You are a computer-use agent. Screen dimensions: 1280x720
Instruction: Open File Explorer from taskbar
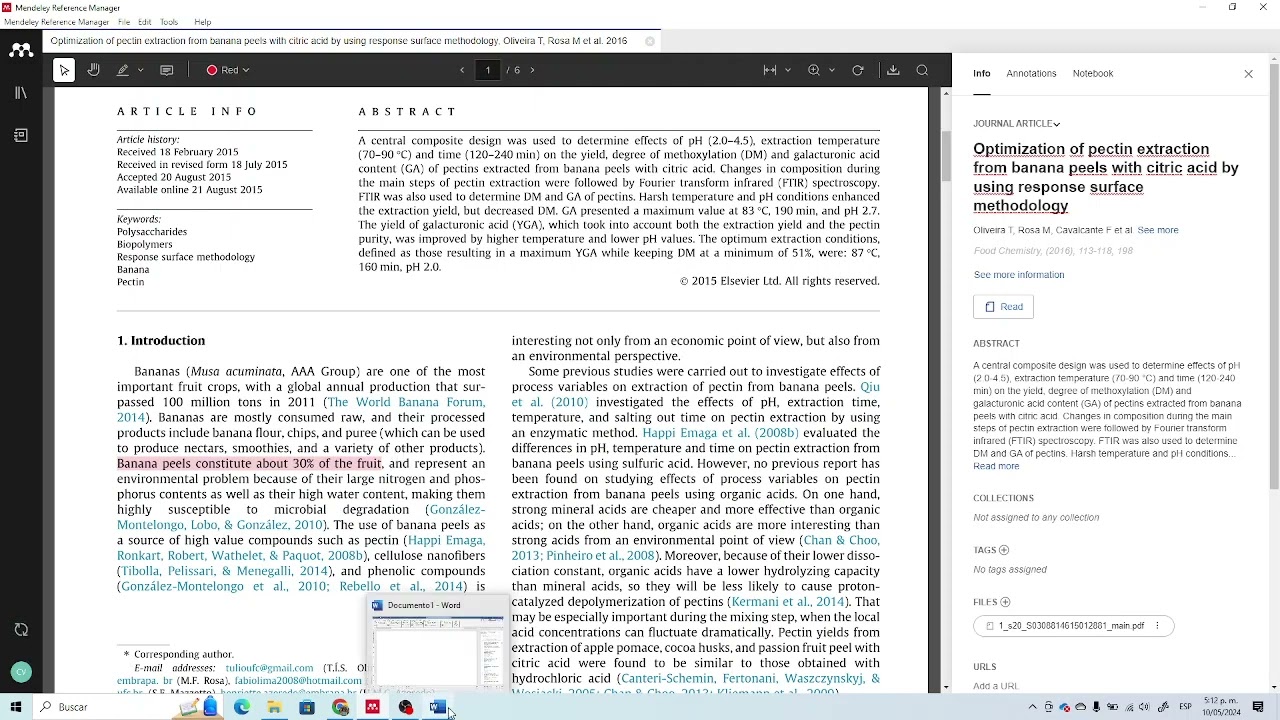274,707
